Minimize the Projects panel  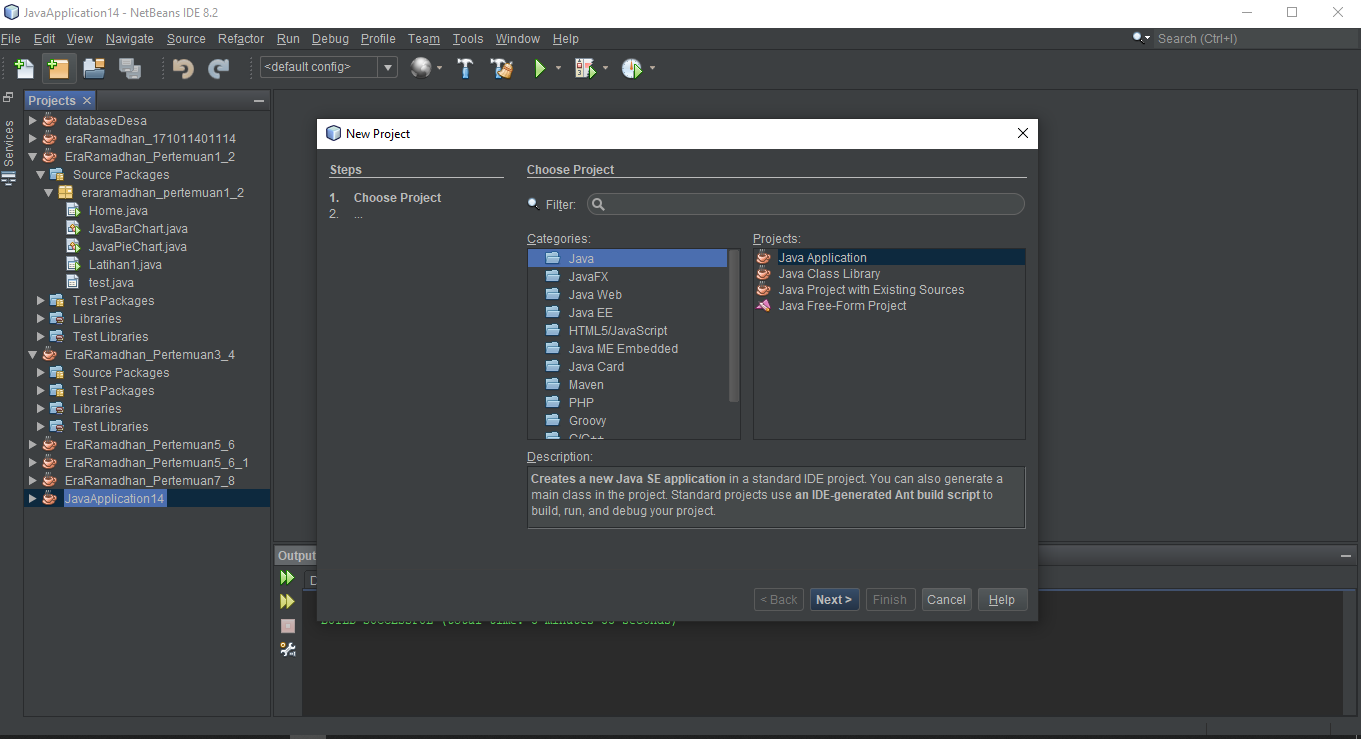(x=259, y=101)
